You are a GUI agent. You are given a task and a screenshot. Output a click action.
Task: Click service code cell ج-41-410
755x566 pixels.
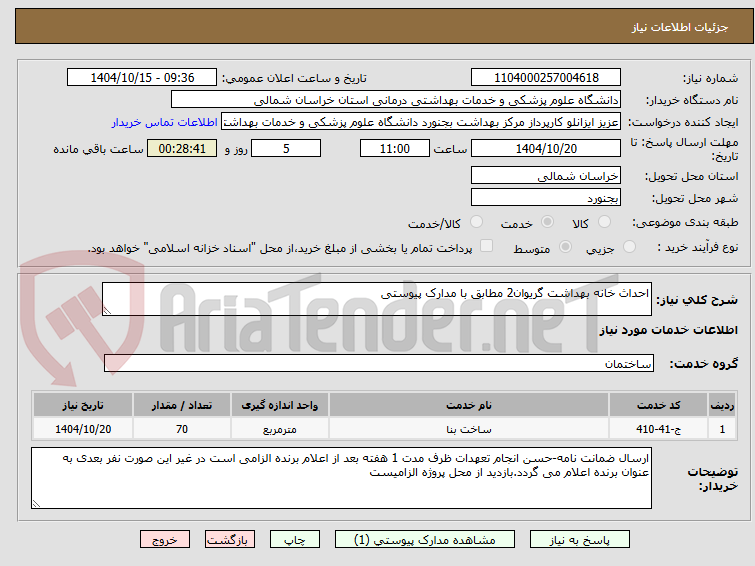point(658,429)
